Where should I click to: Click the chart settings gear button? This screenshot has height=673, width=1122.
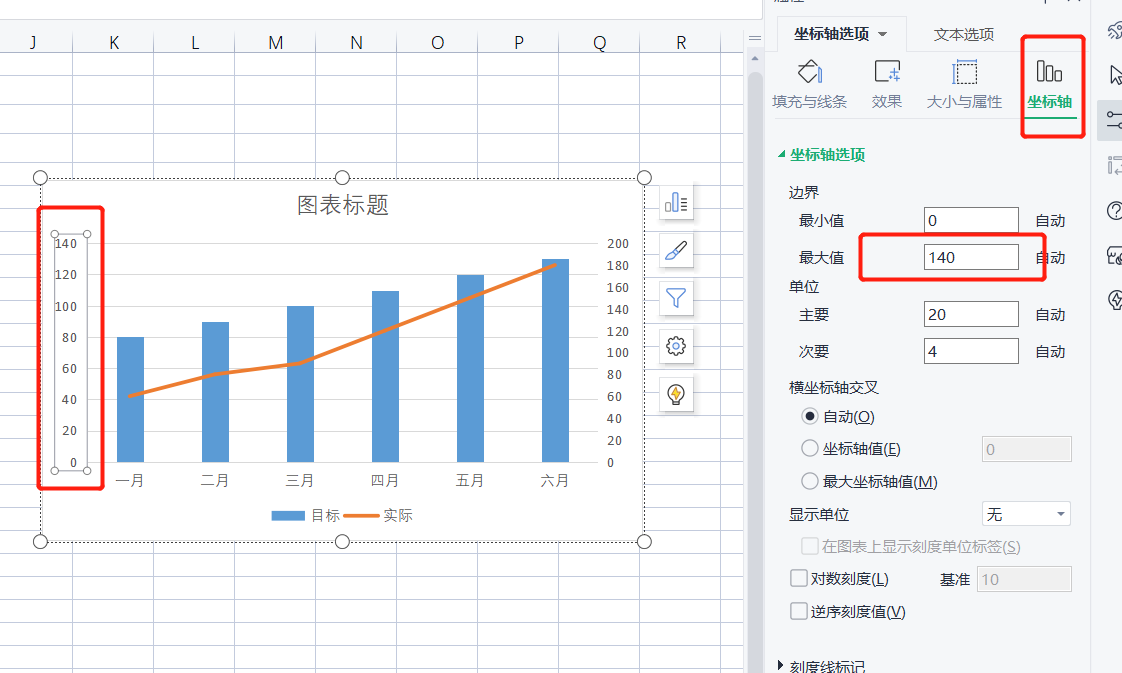tap(676, 346)
